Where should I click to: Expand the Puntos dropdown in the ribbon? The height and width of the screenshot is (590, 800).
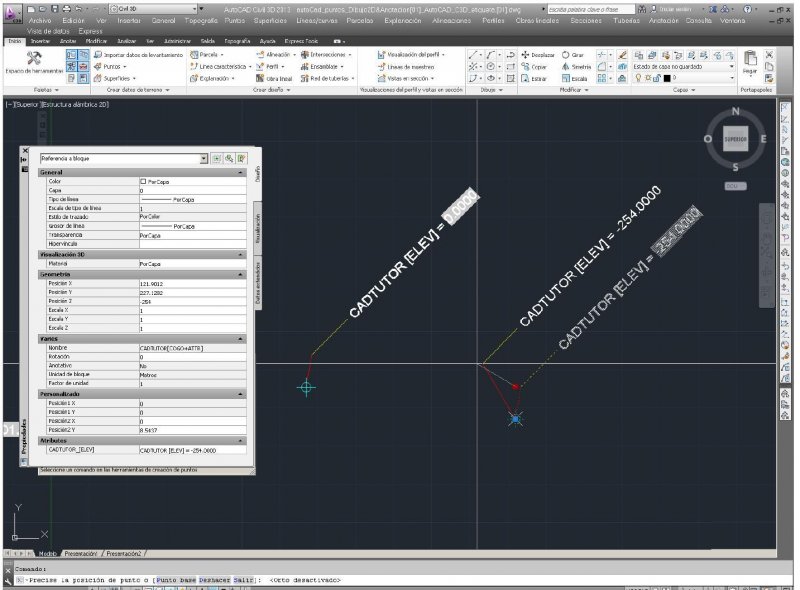(x=110, y=67)
